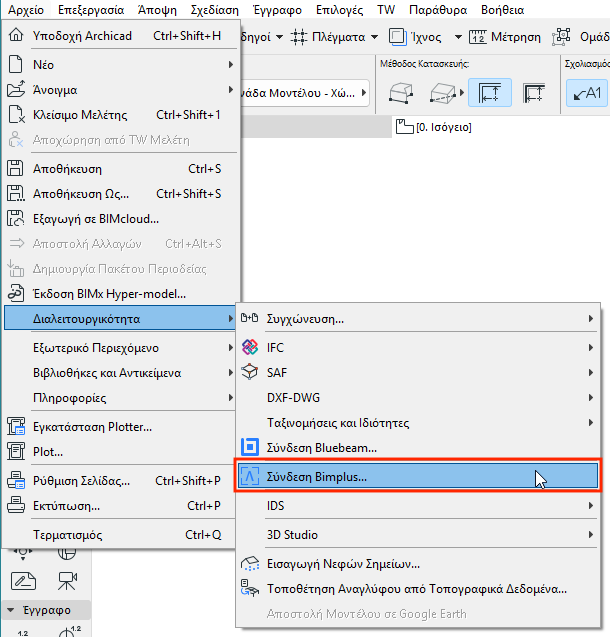Open the TW menu

coord(386,10)
